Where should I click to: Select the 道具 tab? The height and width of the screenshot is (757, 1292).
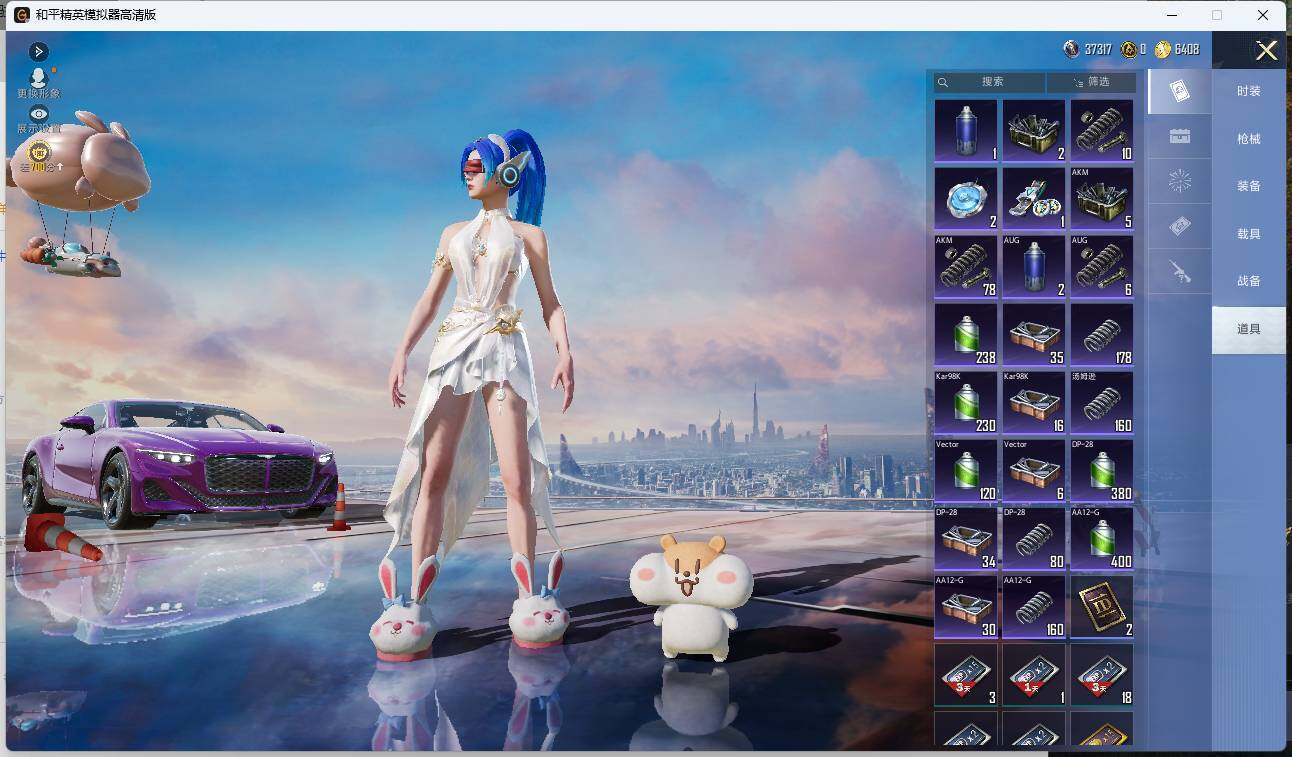1249,329
